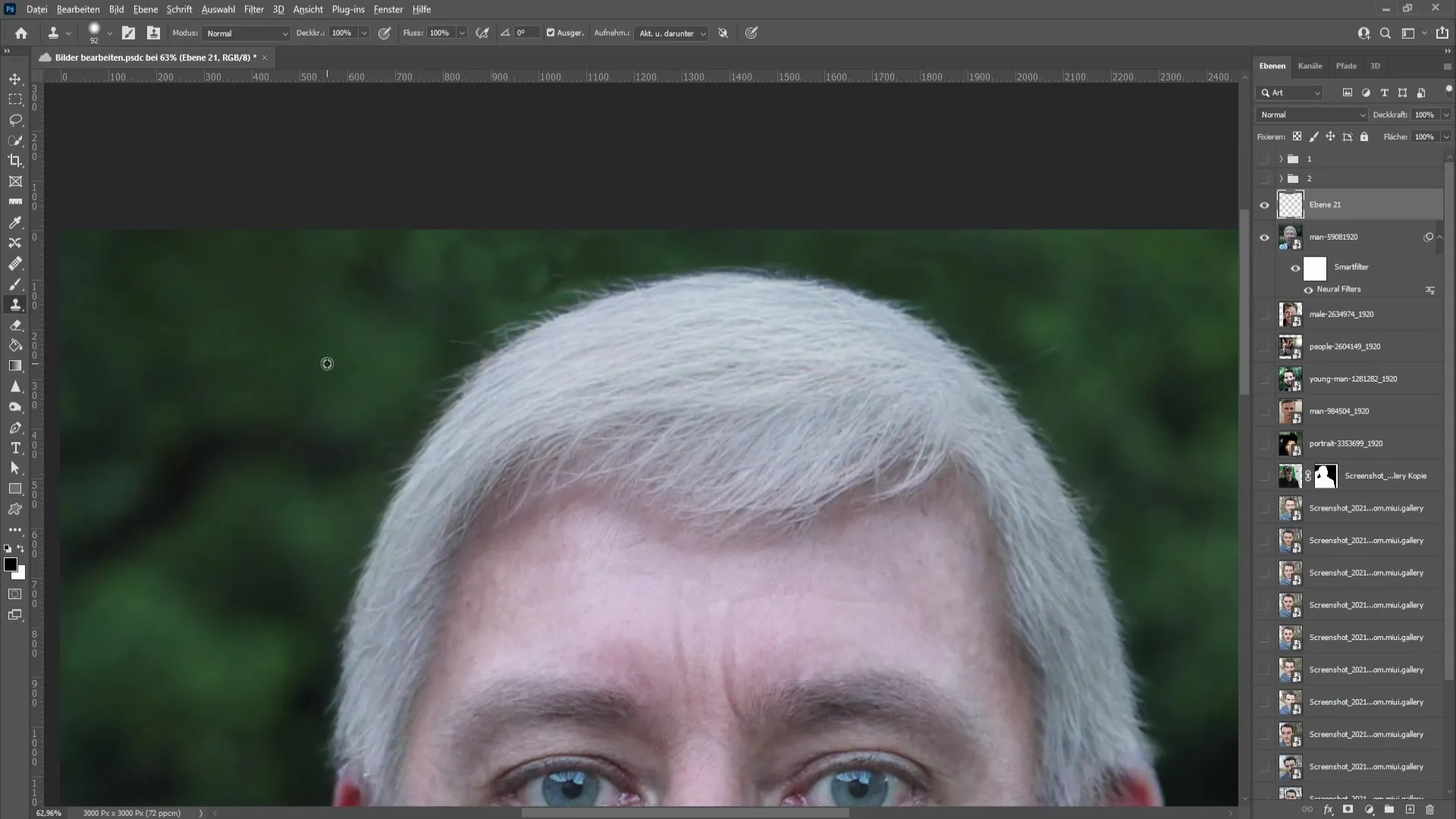The height and width of the screenshot is (819, 1456).
Task: Select the Clone Stamp tool
Action: 15,304
